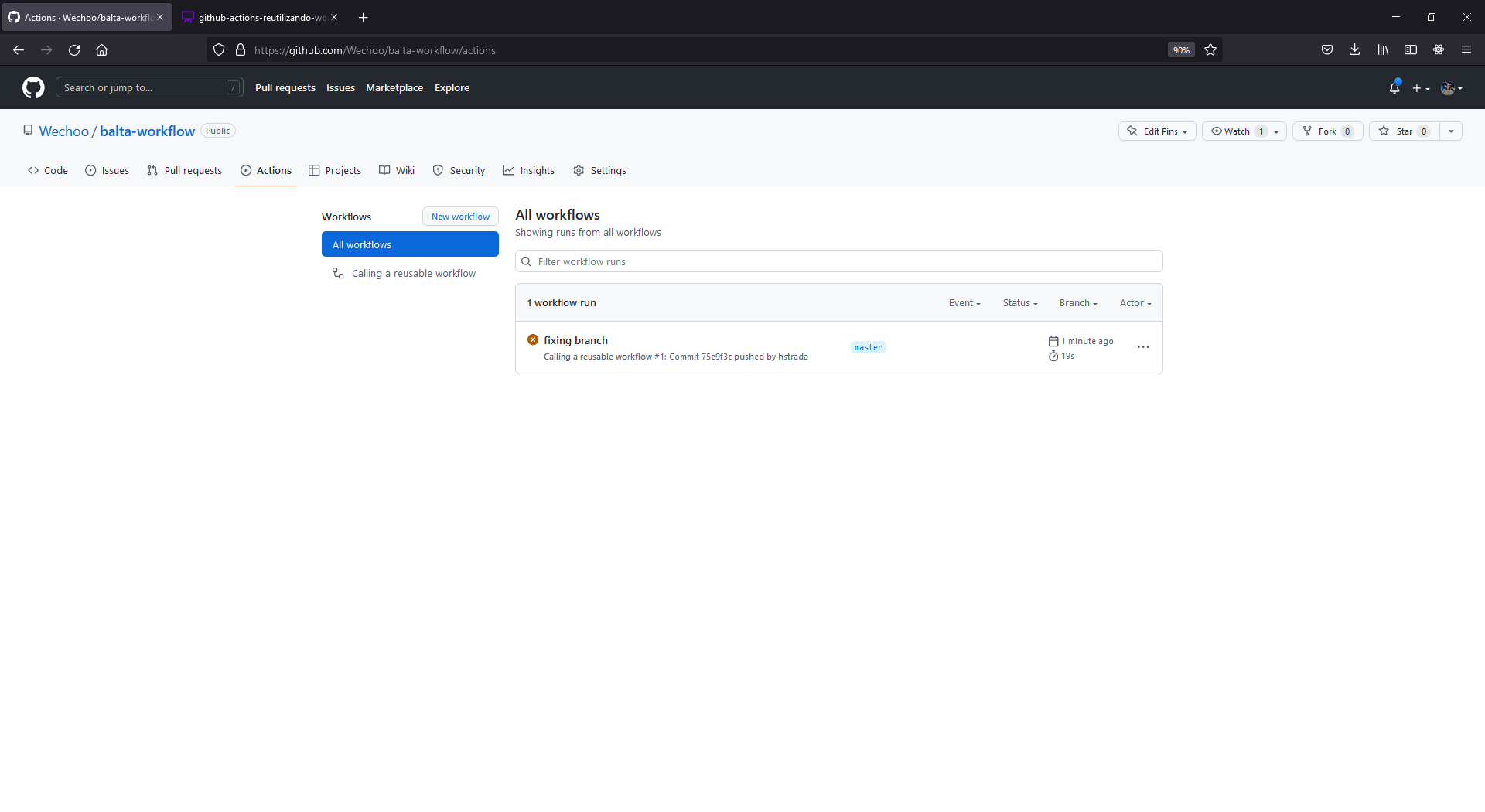1485x812 pixels.
Task: Select All workflows in the sidebar
Action: coord(410,244)
